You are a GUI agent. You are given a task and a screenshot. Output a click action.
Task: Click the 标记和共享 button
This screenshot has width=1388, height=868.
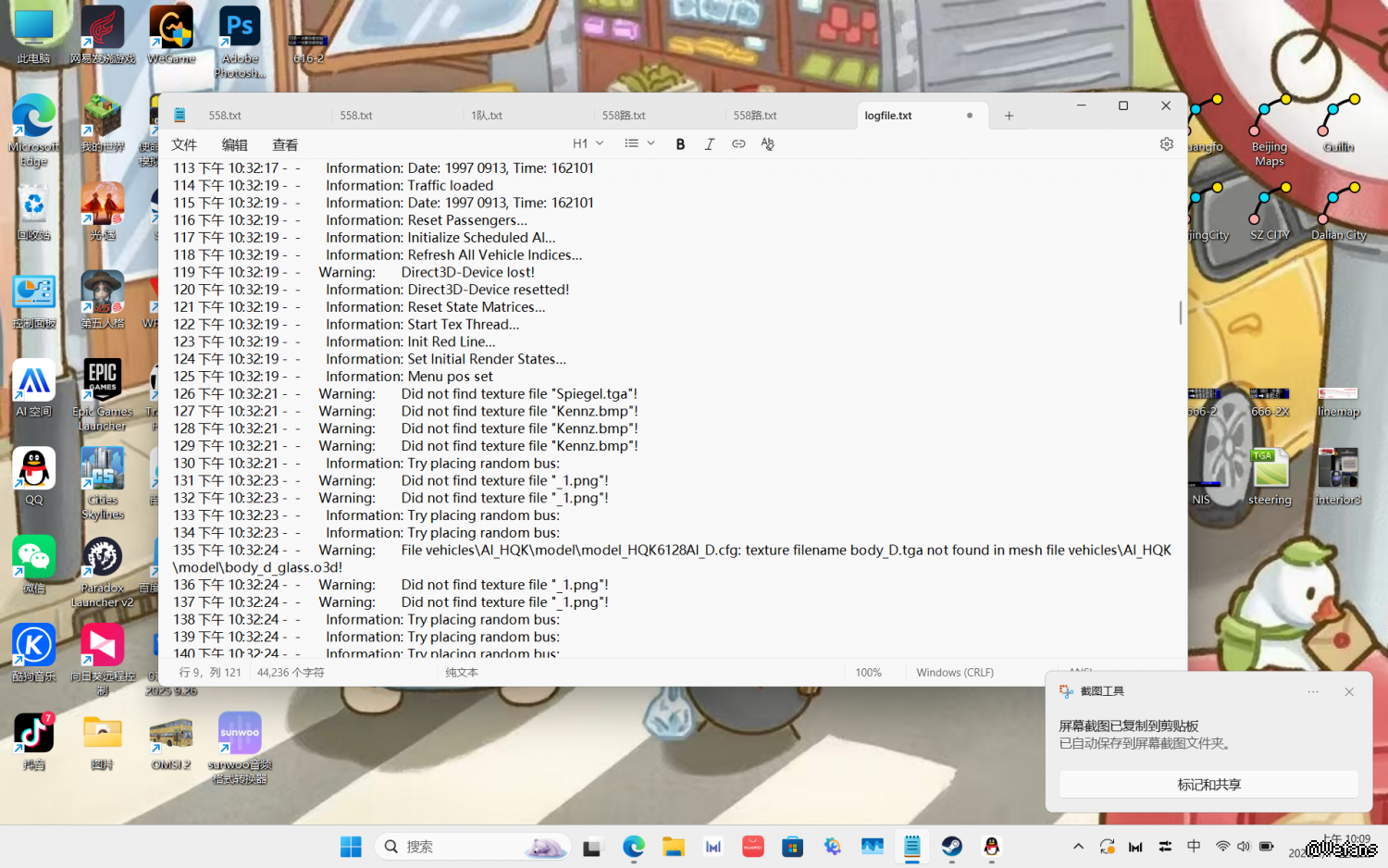click(x=1208, y=785)
